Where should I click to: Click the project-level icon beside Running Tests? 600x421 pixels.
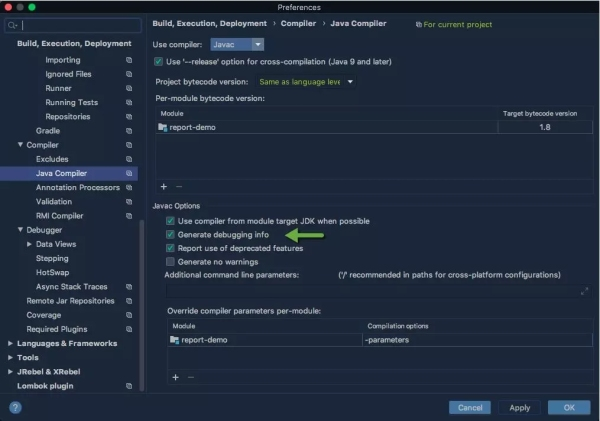pos(129,103)
